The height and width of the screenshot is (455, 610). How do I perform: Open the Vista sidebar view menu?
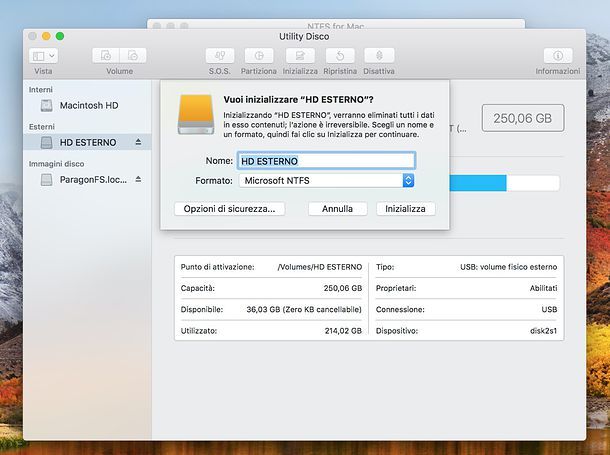click(x=43, y=56)
